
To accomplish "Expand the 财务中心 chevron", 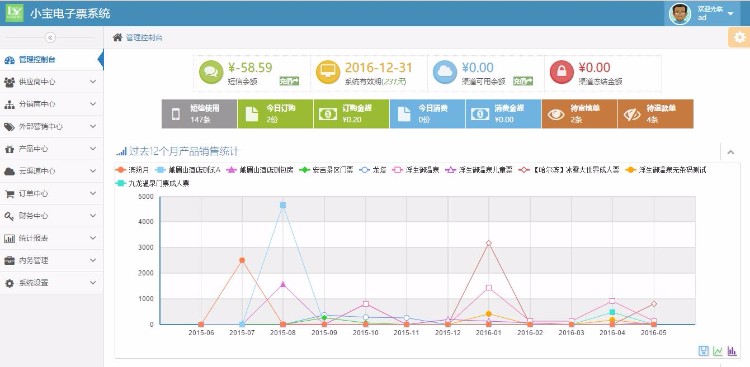I will coord(93,215).
